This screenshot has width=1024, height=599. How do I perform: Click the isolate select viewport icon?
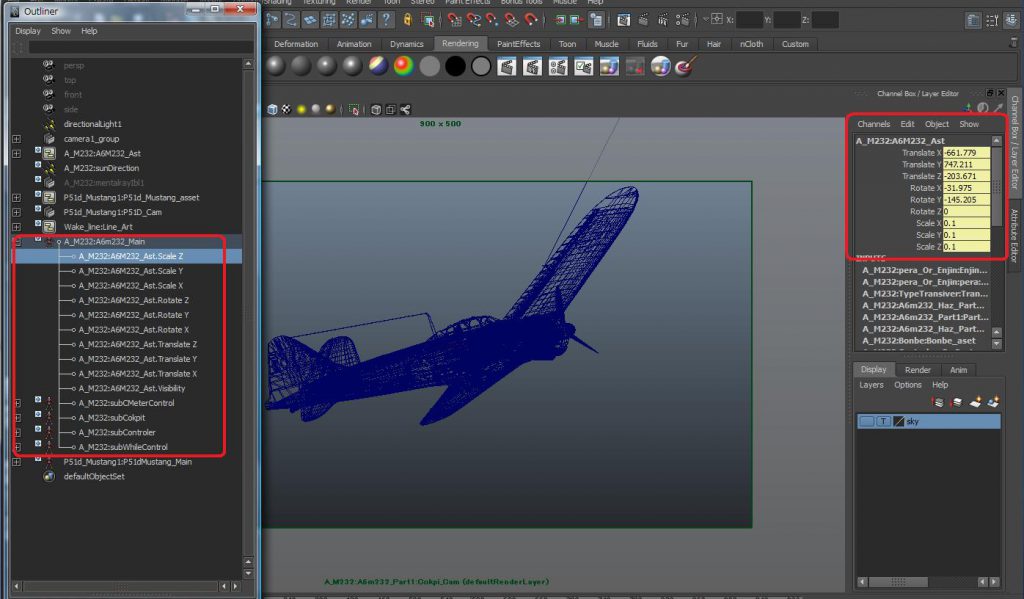(354, 109)
